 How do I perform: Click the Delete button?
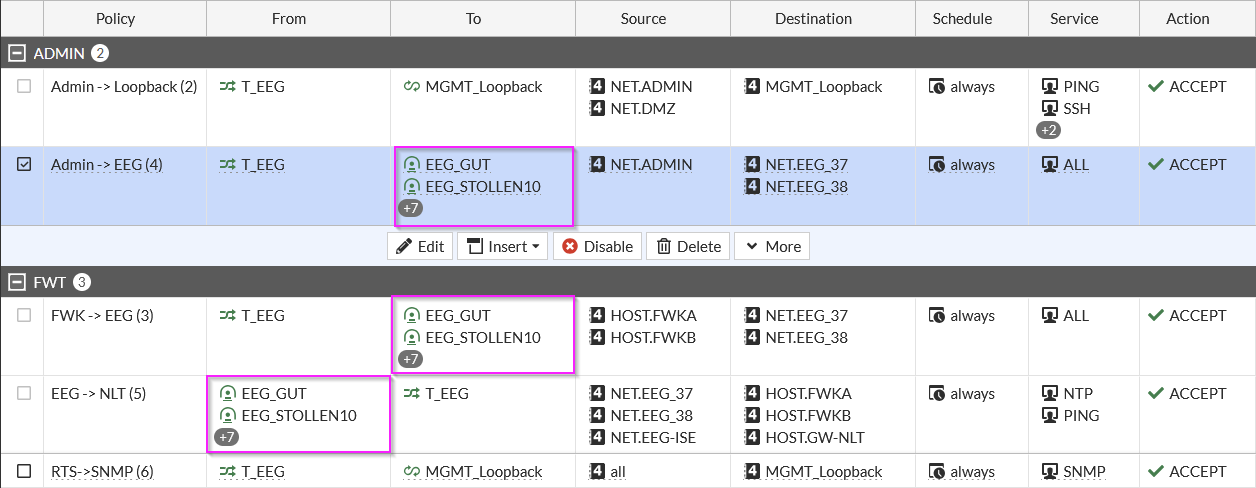point(688,247)
